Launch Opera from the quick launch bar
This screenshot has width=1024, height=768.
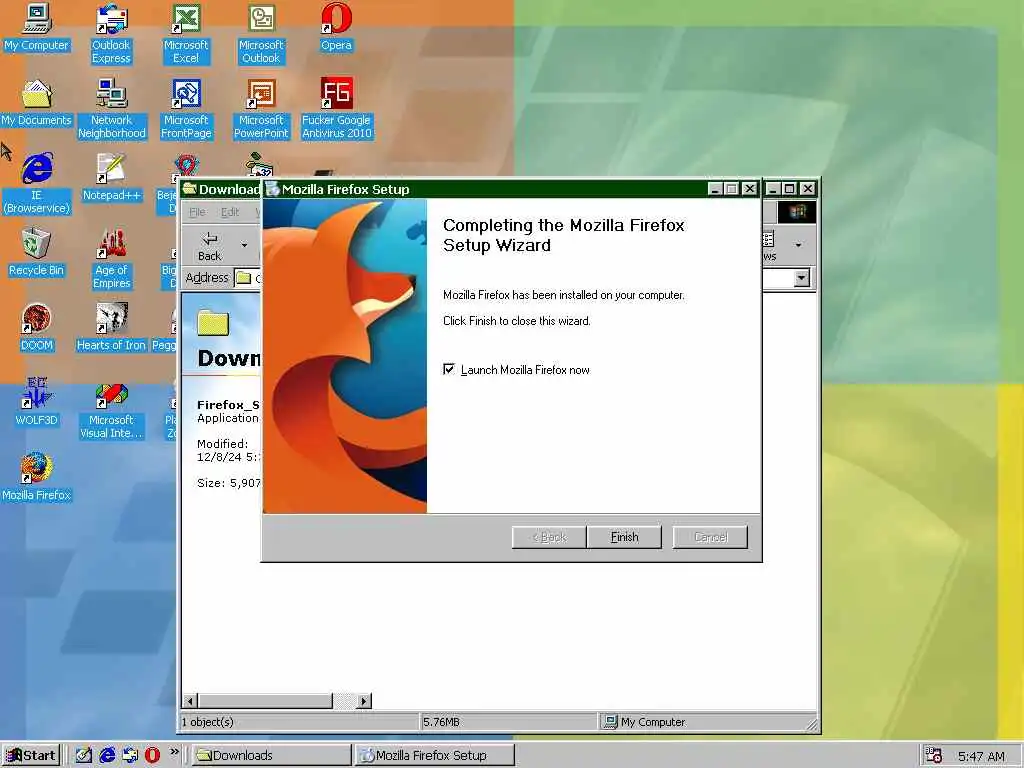[x=152, y=755]
